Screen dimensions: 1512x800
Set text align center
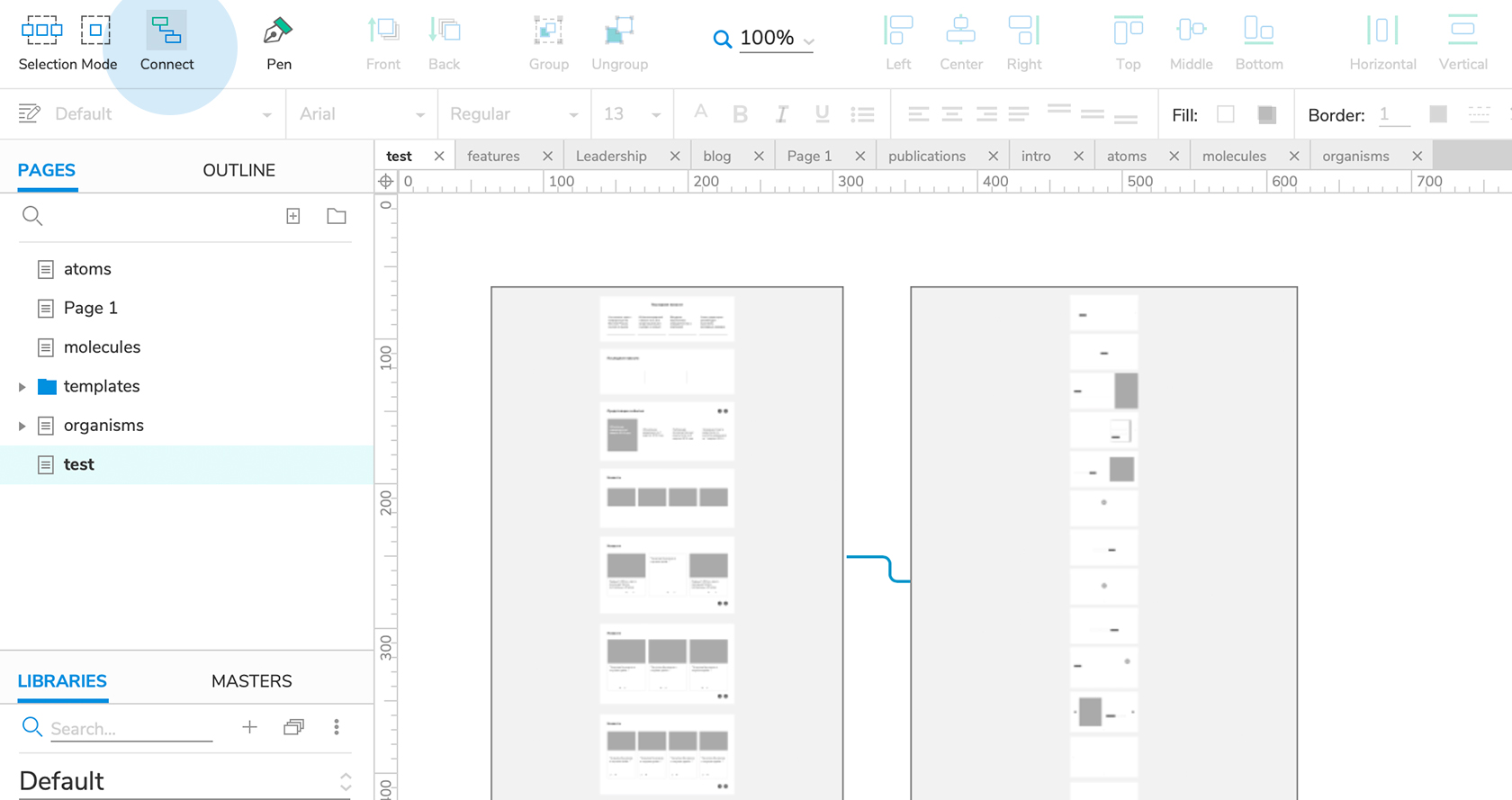pos(952,114)
